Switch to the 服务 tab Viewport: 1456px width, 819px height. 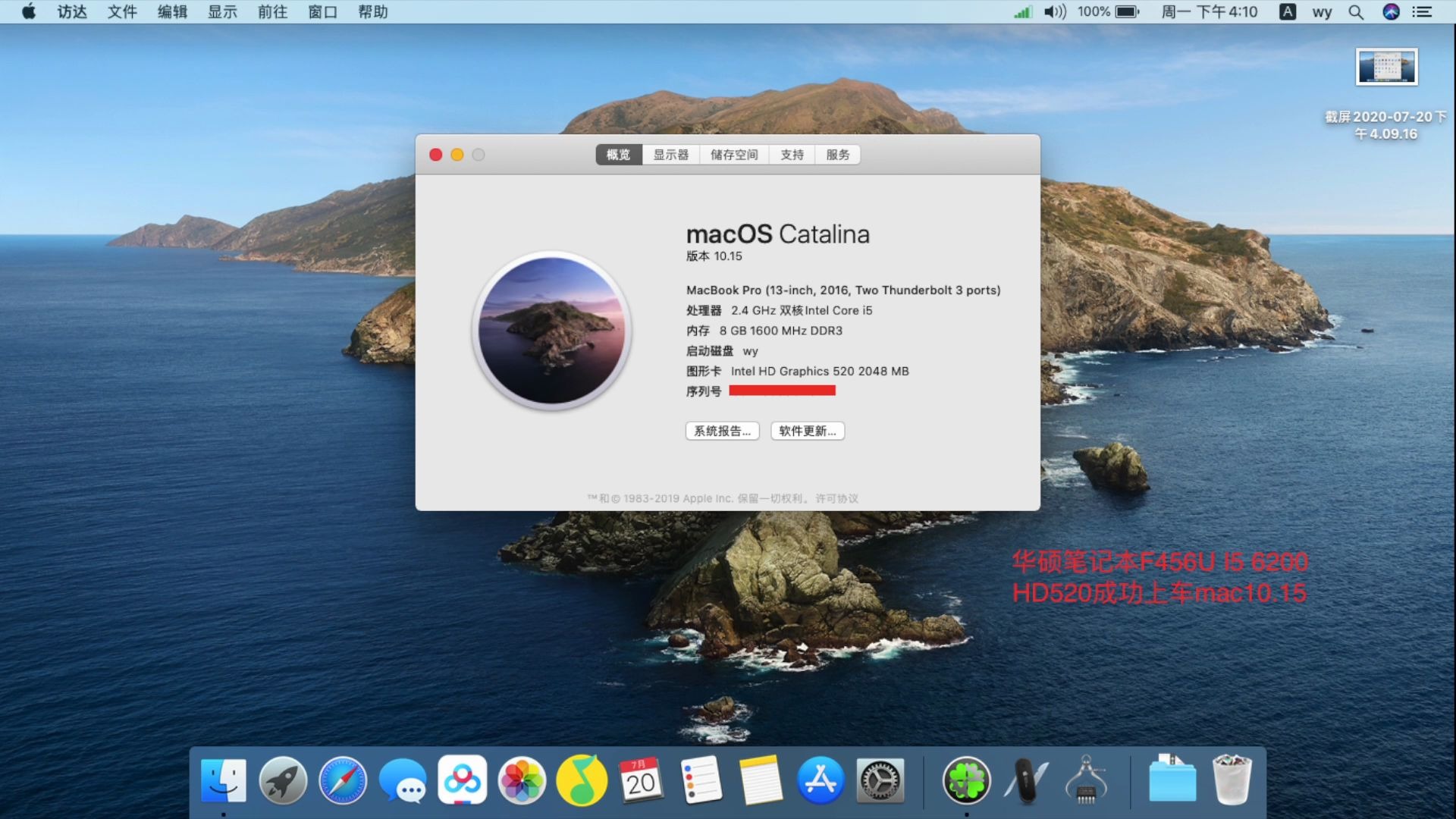coord(838,155)
